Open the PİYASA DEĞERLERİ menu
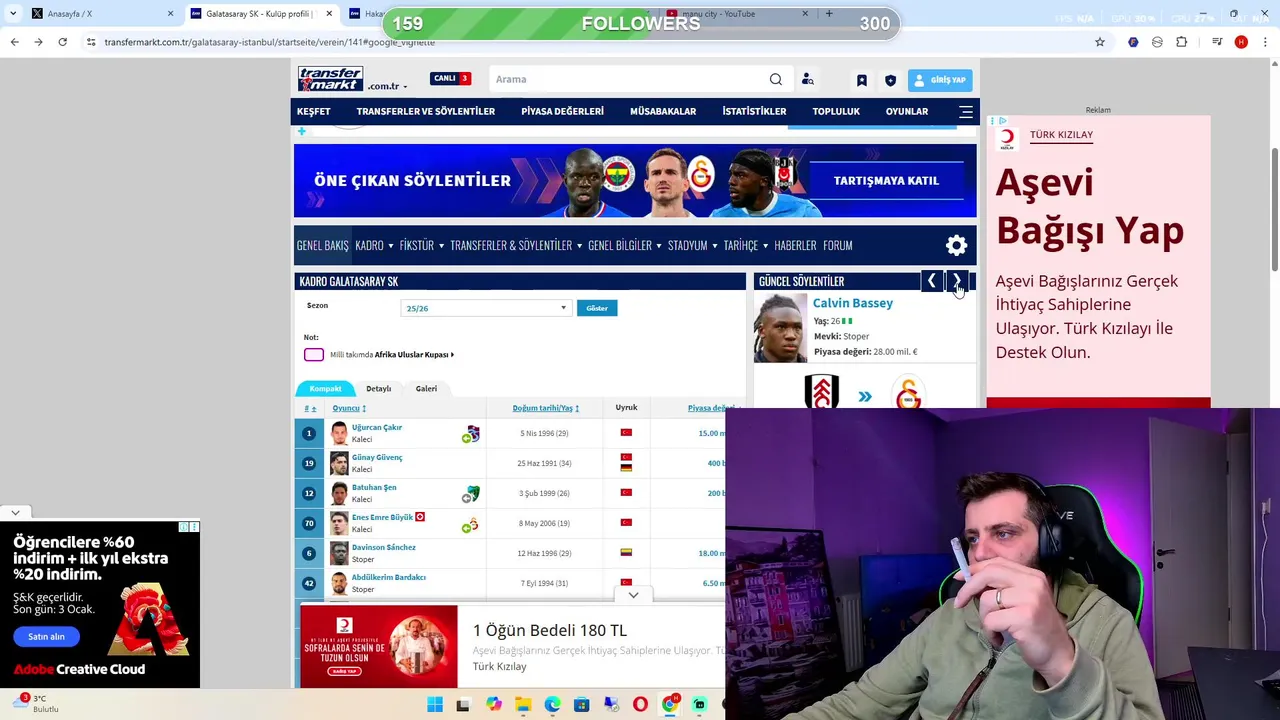1280x720 pixels. 562,111
